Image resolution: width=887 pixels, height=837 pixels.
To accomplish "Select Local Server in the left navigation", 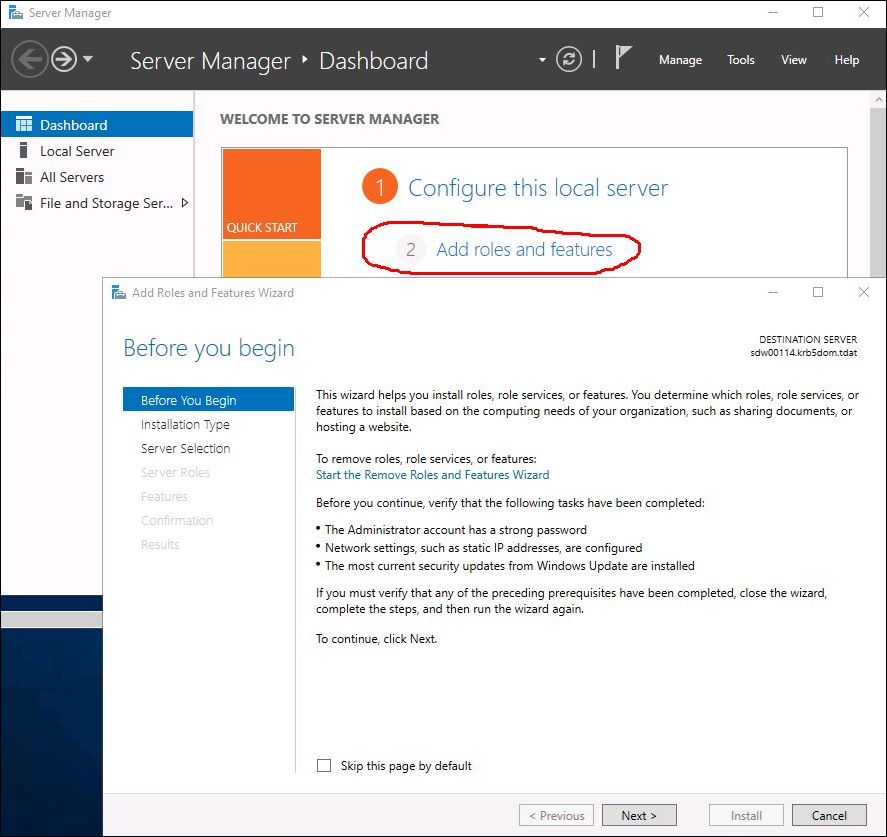I will [97, 151].
